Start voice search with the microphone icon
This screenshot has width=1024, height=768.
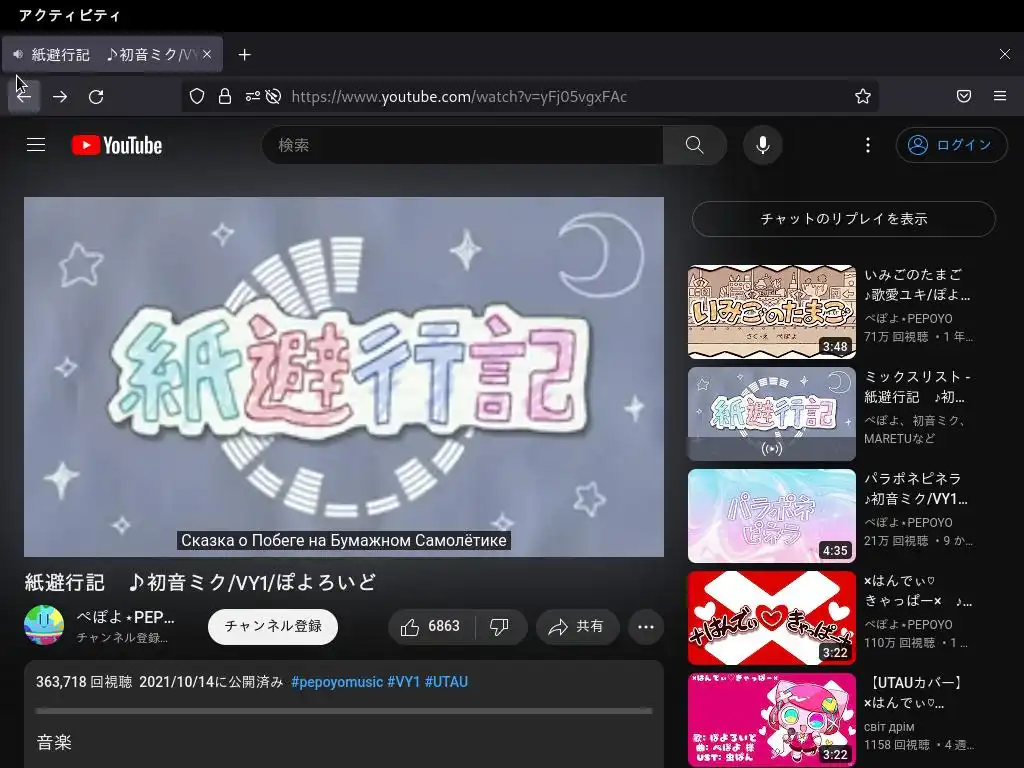(763, 145)
